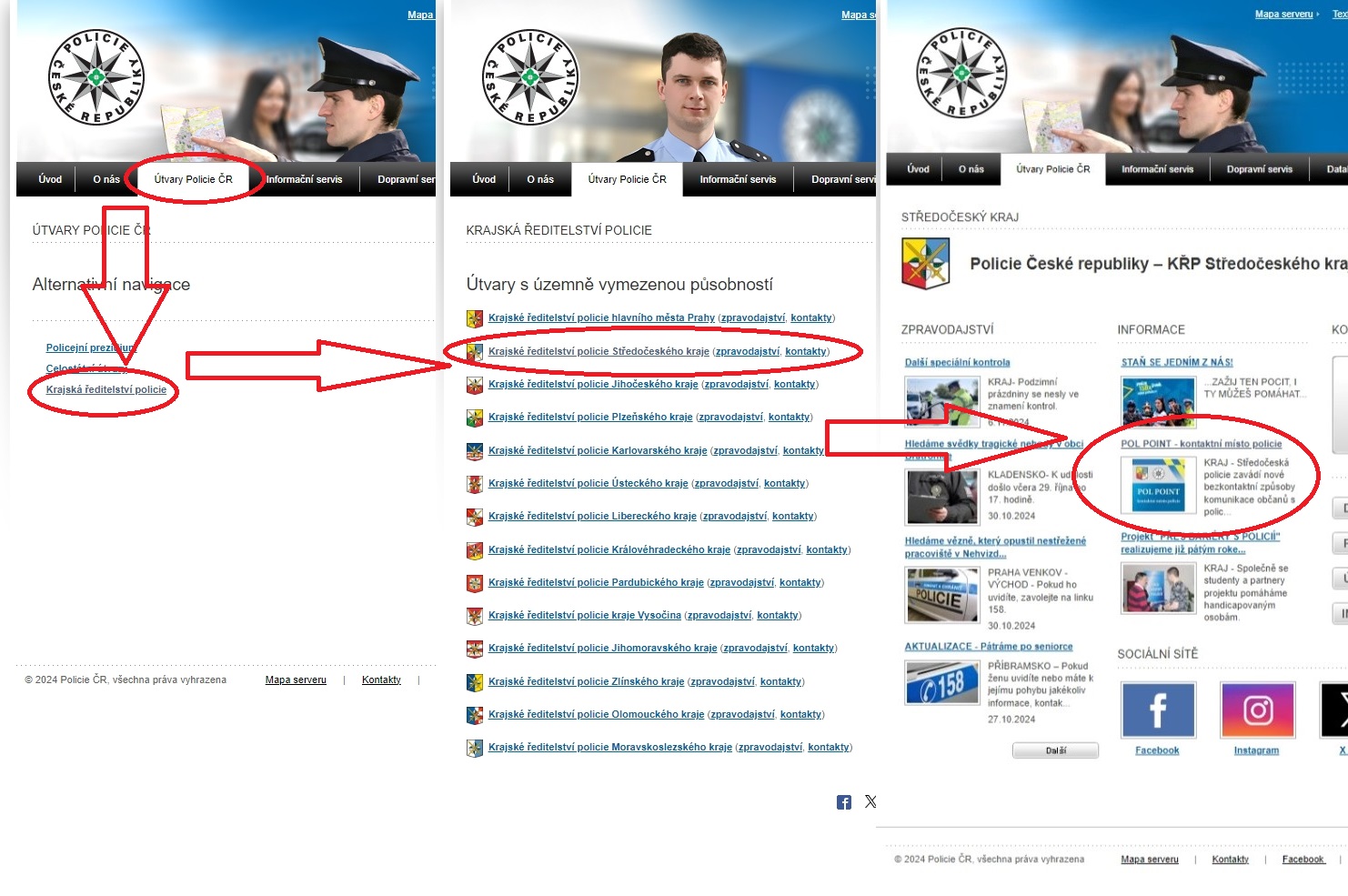Viewport: 1348px width, 896px height.
Task: Select Úvod tab in the left page
Action: [x=50, y=179]
